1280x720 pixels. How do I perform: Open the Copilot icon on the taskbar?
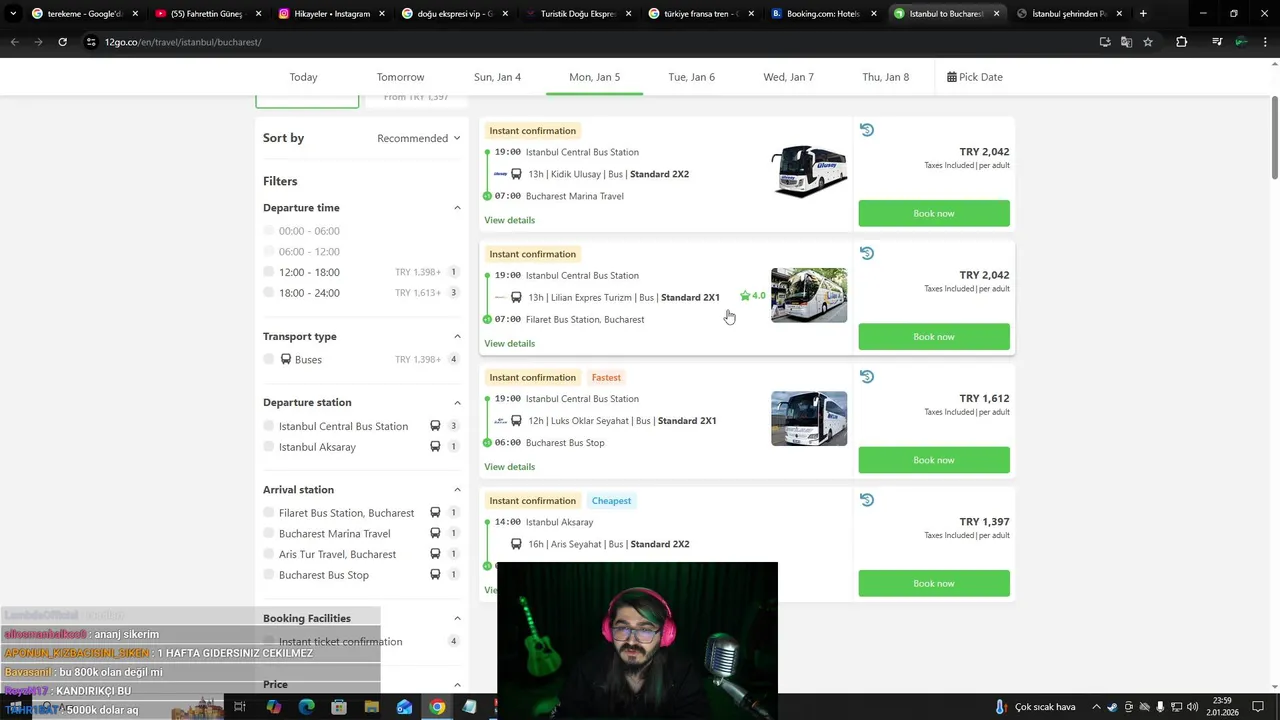(274, 707)
